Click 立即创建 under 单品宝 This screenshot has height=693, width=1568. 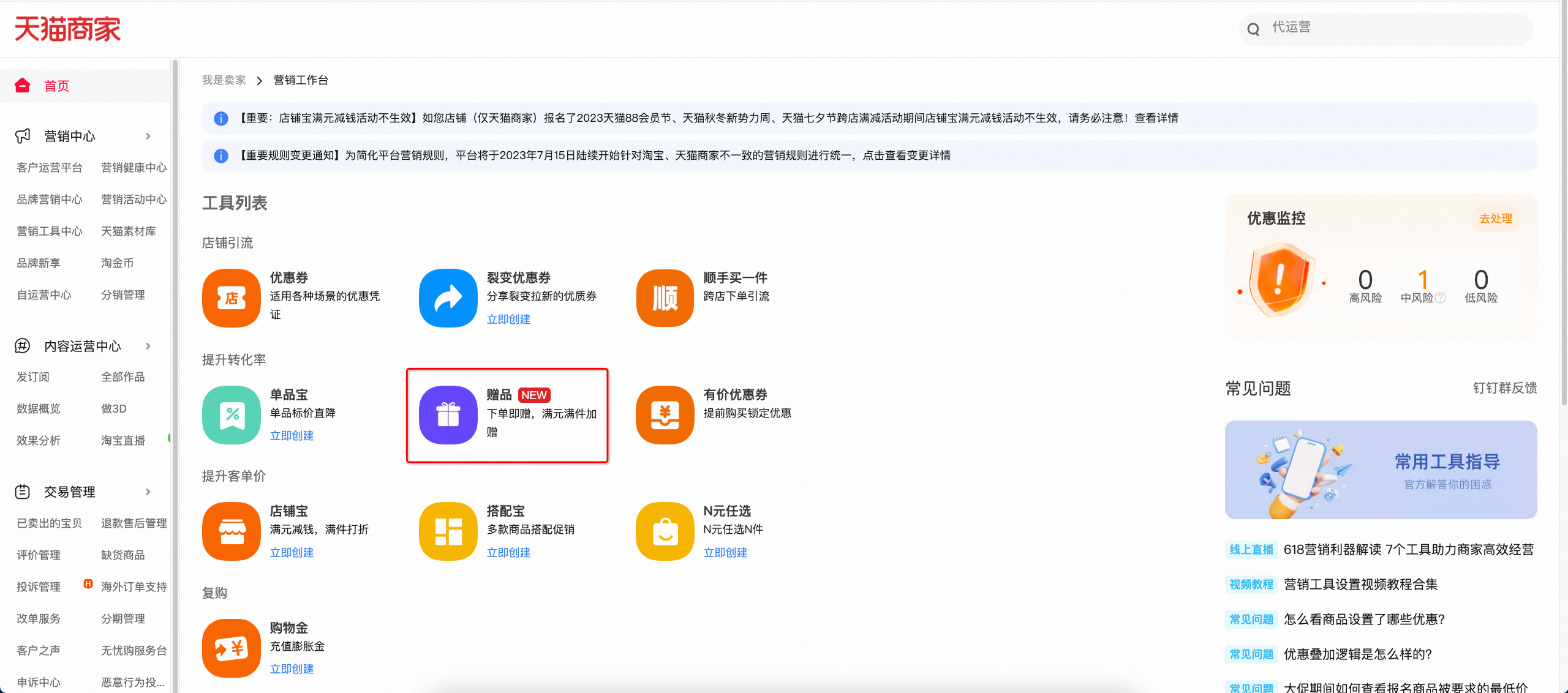292,435
